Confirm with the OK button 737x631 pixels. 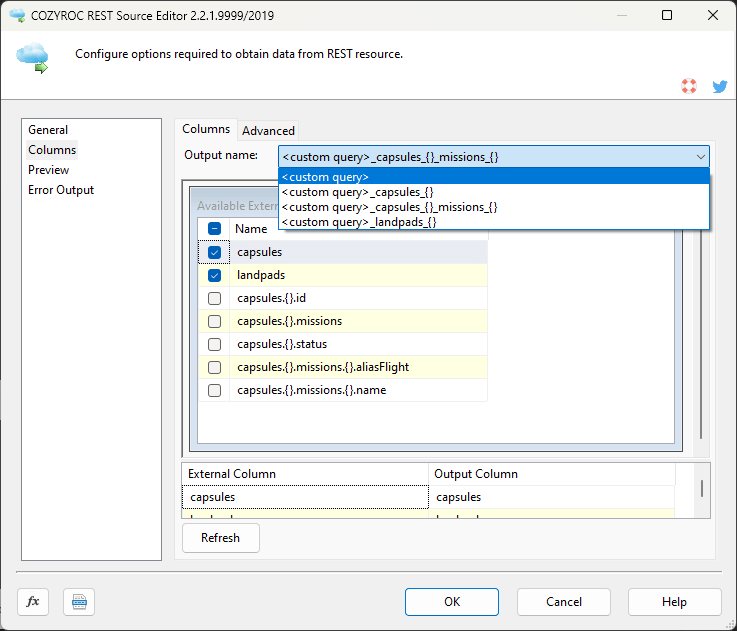click(452, 602)
